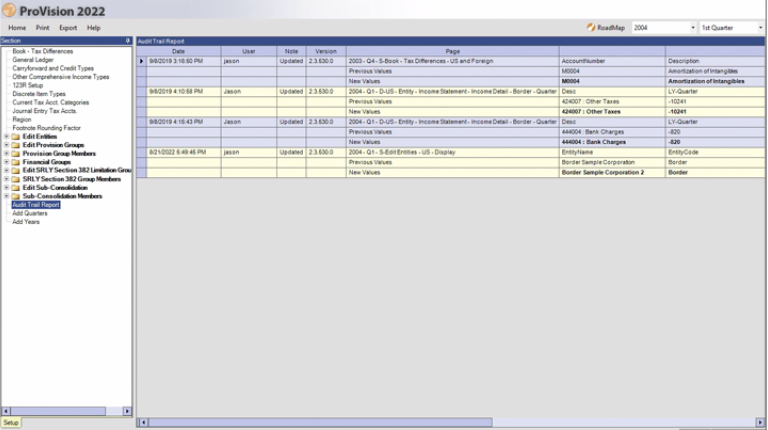Click the ProVision logo icon

click(x=10, y=9)
